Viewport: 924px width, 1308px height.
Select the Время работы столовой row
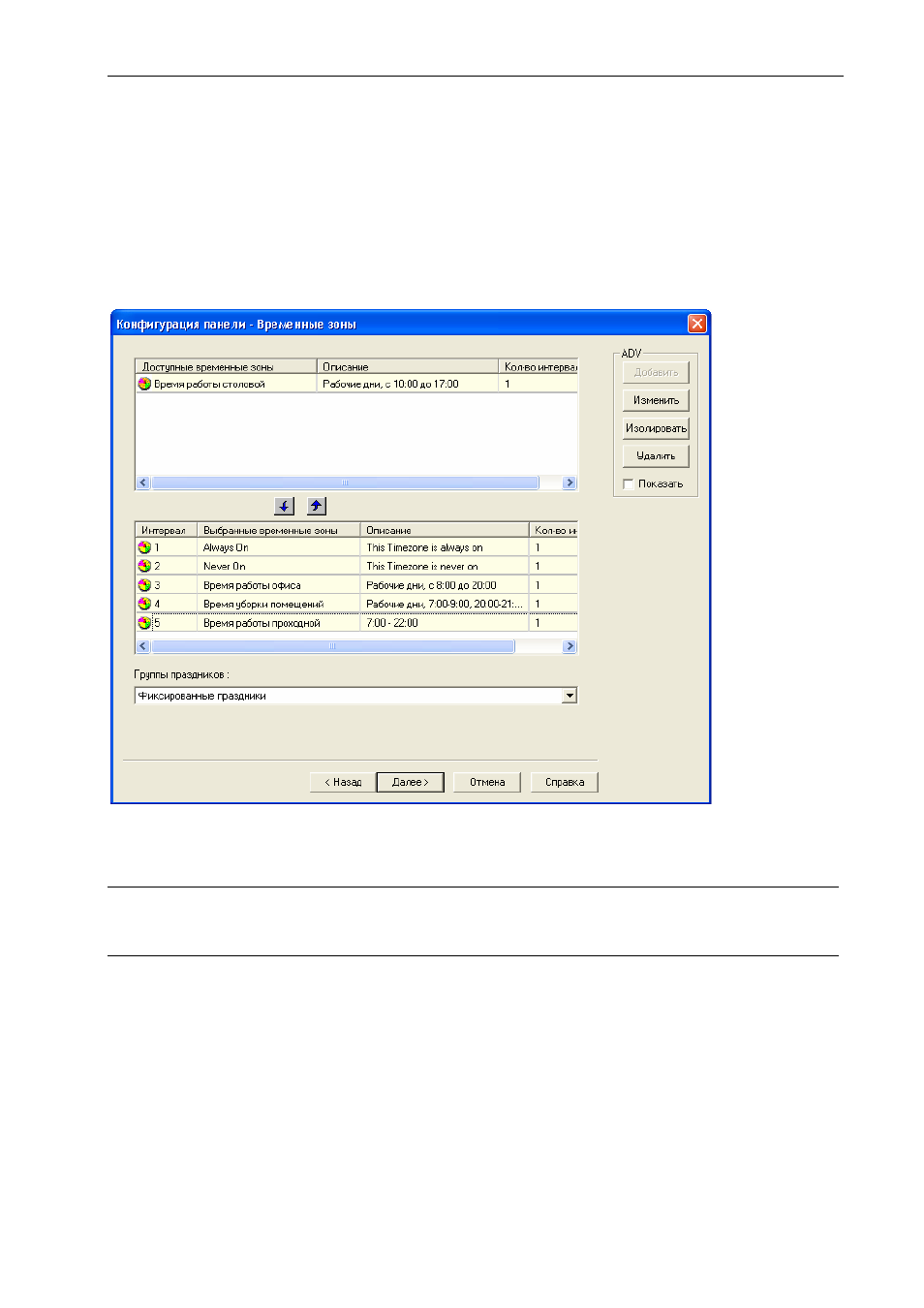point(356,384)
